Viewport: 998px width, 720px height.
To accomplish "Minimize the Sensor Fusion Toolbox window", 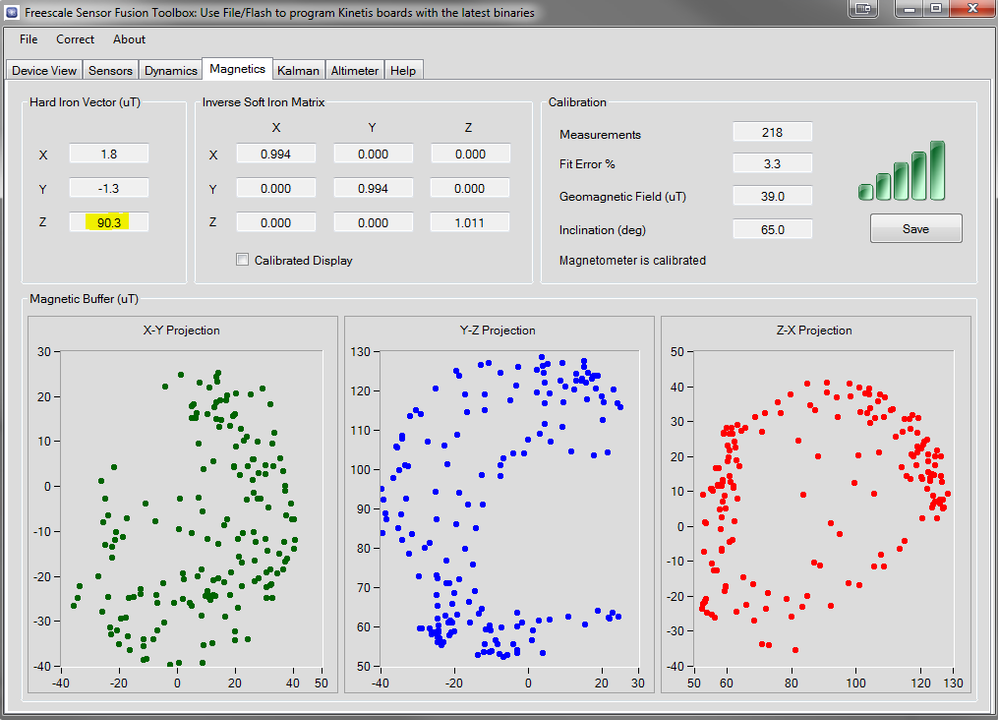I will (909, 9).
